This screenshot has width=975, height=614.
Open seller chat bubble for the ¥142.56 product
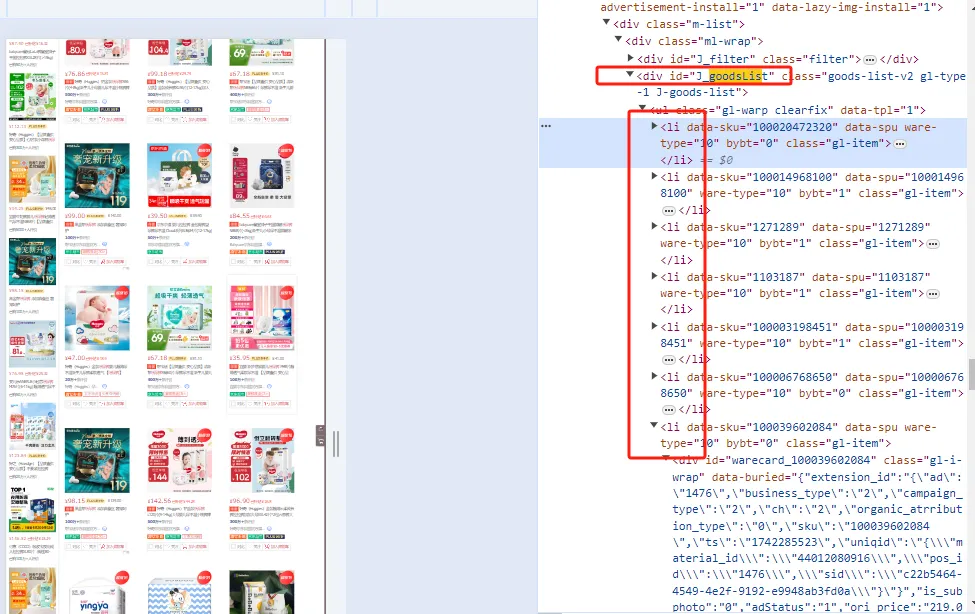(187, 529)
